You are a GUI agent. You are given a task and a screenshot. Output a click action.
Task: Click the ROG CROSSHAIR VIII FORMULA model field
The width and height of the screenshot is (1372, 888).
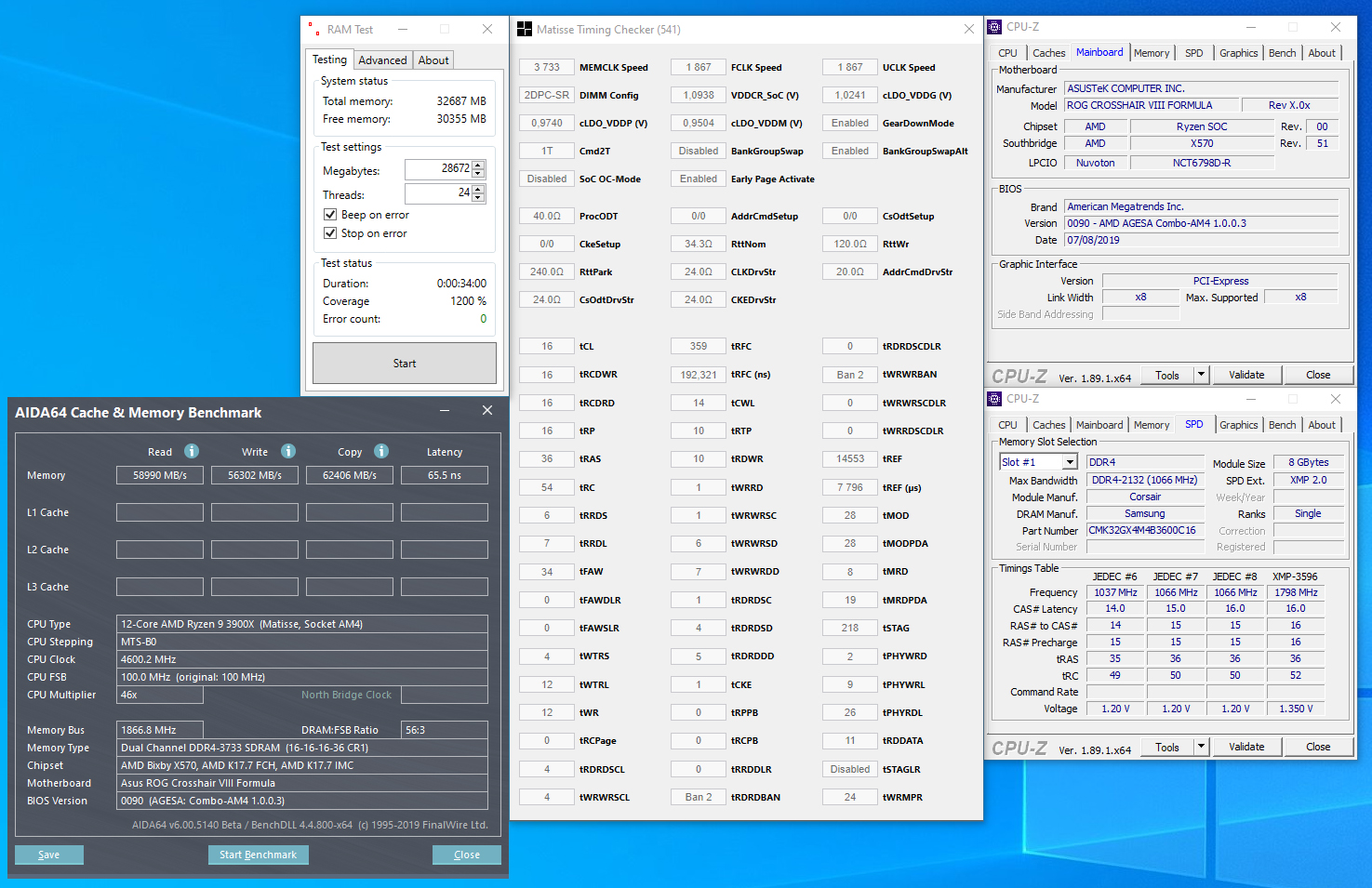[1153, 105]
